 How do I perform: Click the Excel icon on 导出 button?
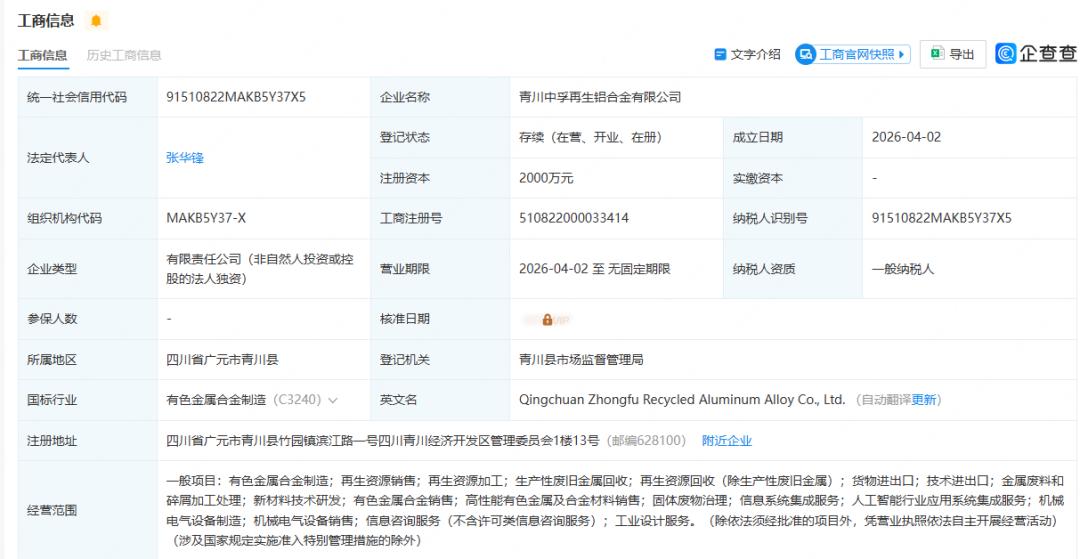coord(937,54)
